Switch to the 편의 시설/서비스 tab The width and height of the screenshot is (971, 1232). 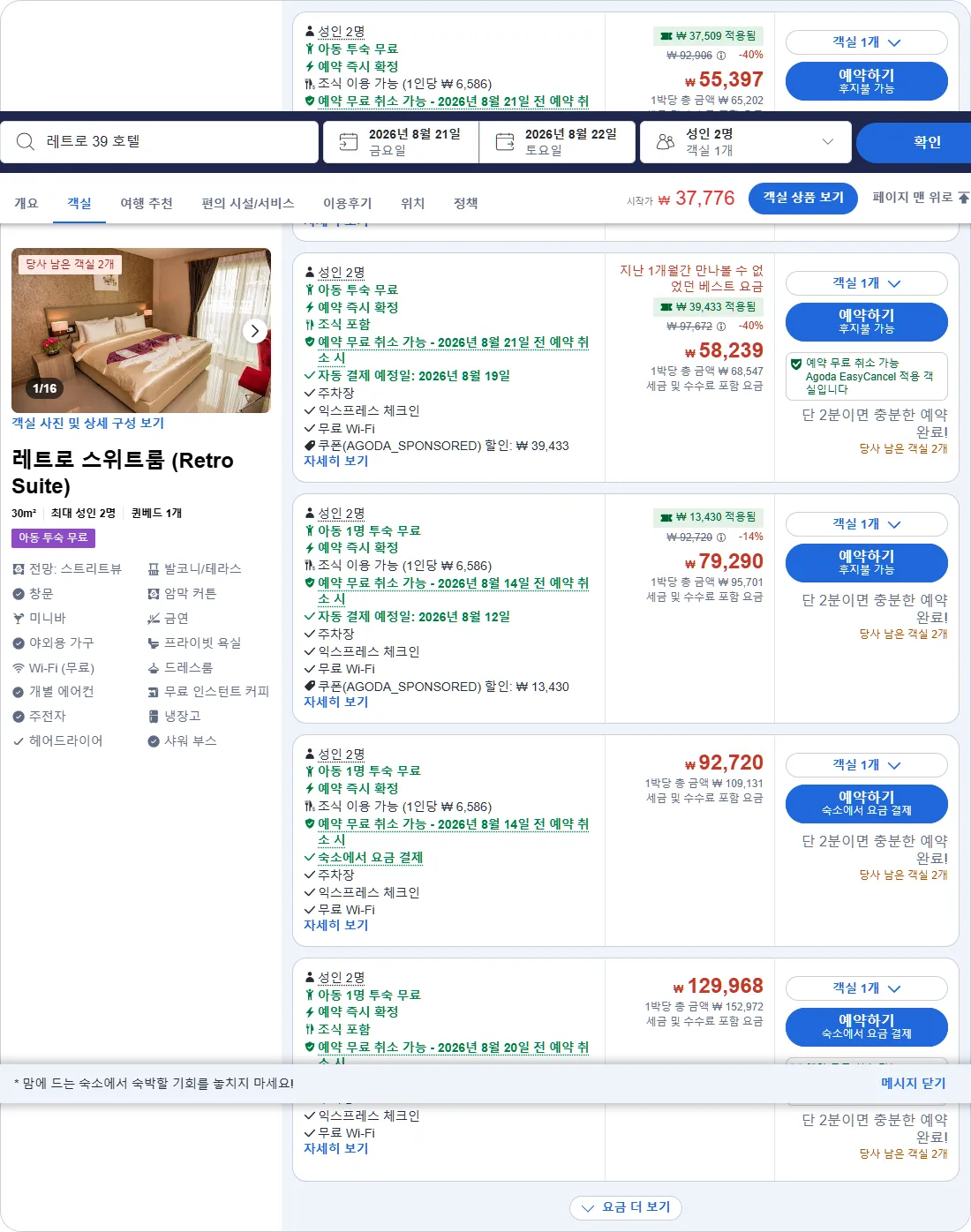coord(248,203)
